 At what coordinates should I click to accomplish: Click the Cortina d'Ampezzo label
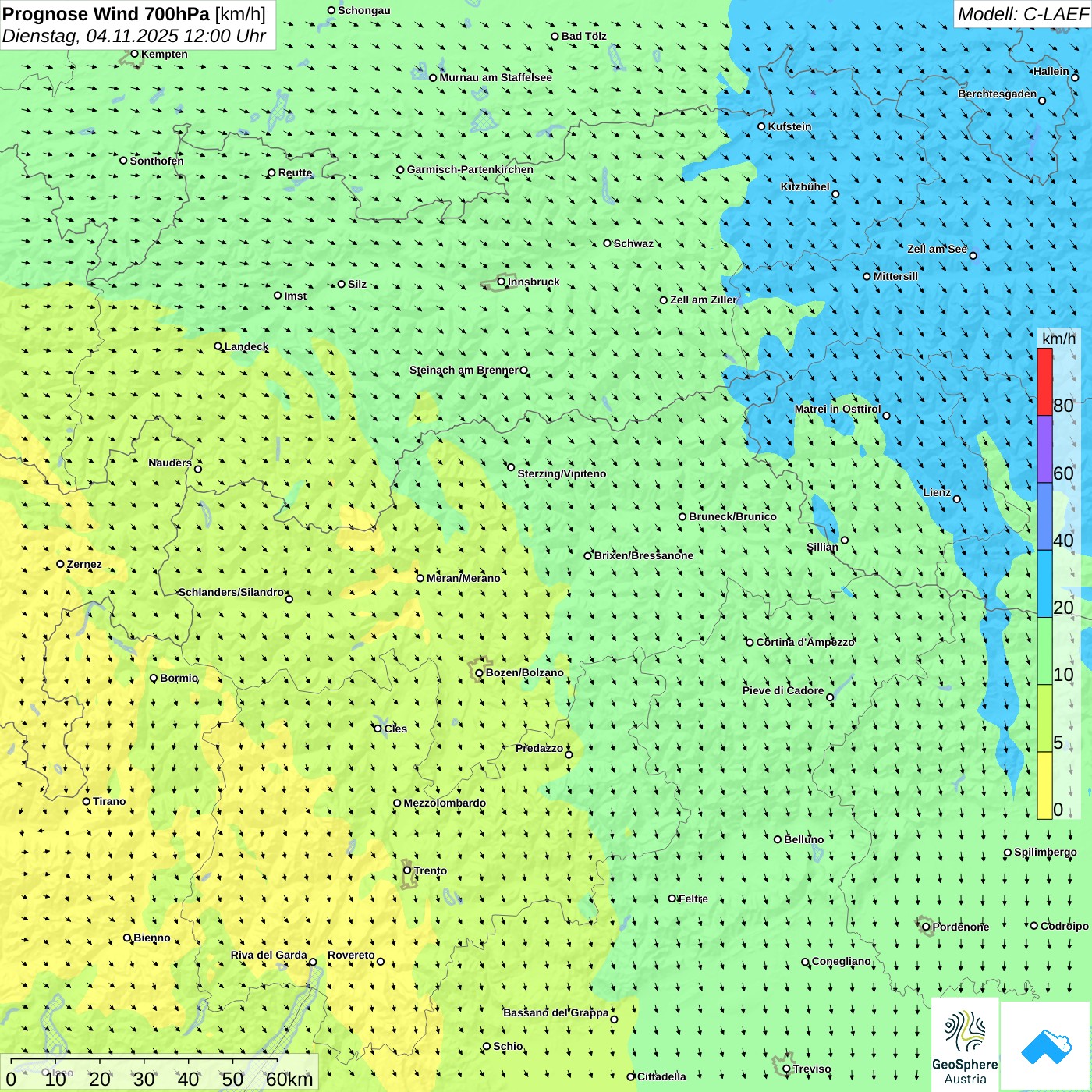click(806, 642)
